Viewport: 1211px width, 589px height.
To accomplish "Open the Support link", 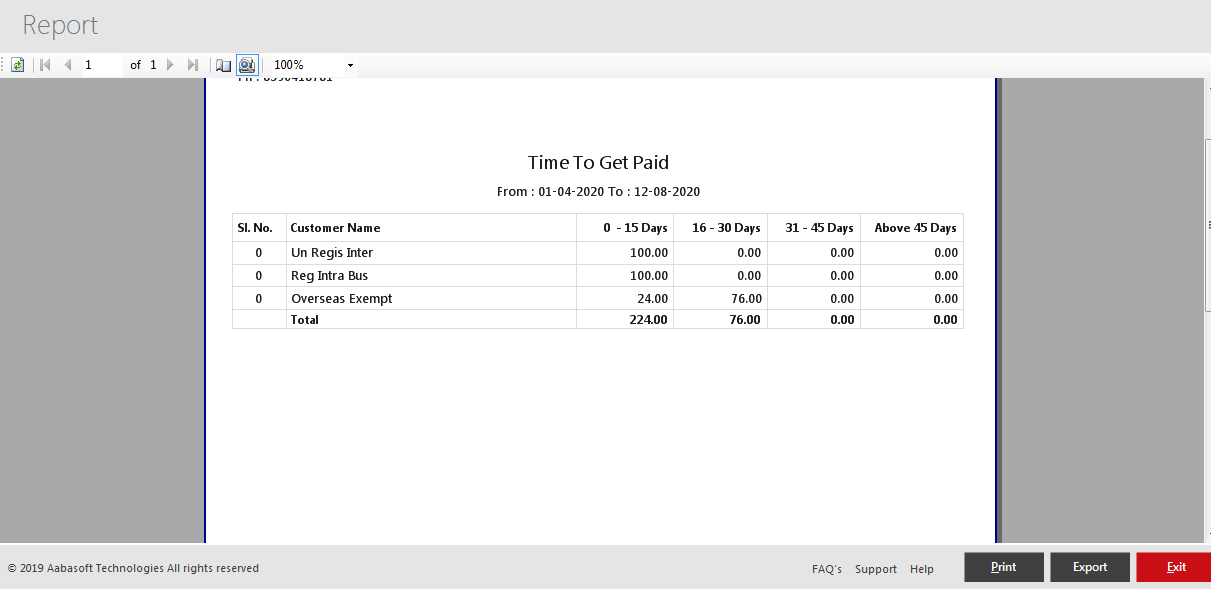I will pos(876,569).
